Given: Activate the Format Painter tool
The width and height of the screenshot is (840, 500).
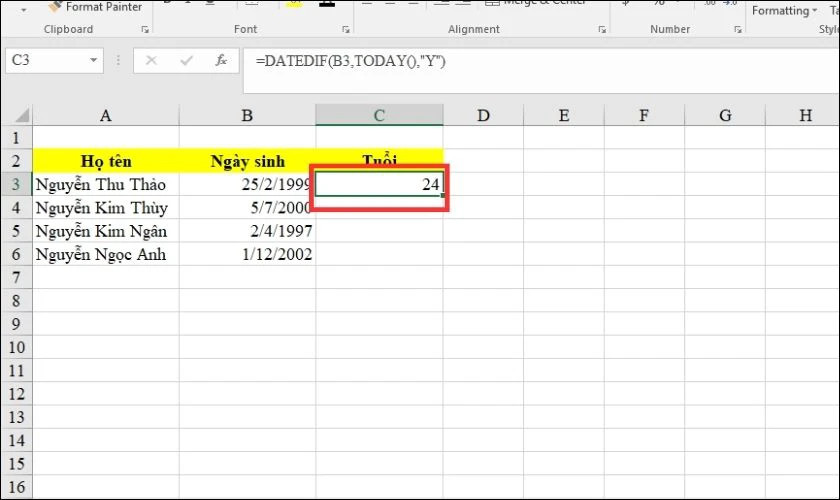Looking at the screenshot, I should coord(95,7).
